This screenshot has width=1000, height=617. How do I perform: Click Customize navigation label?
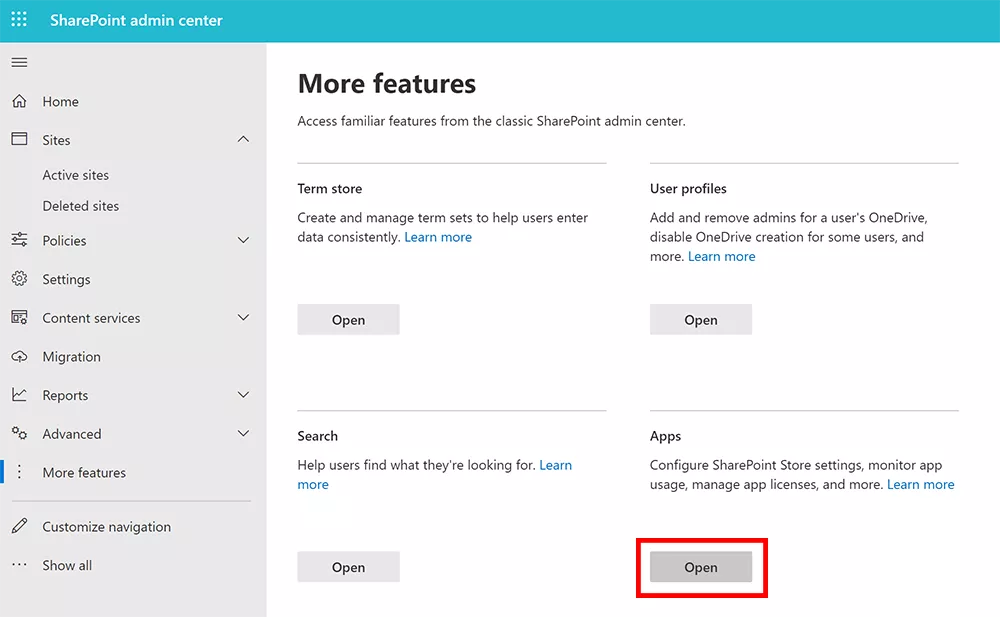click(107, 527)
